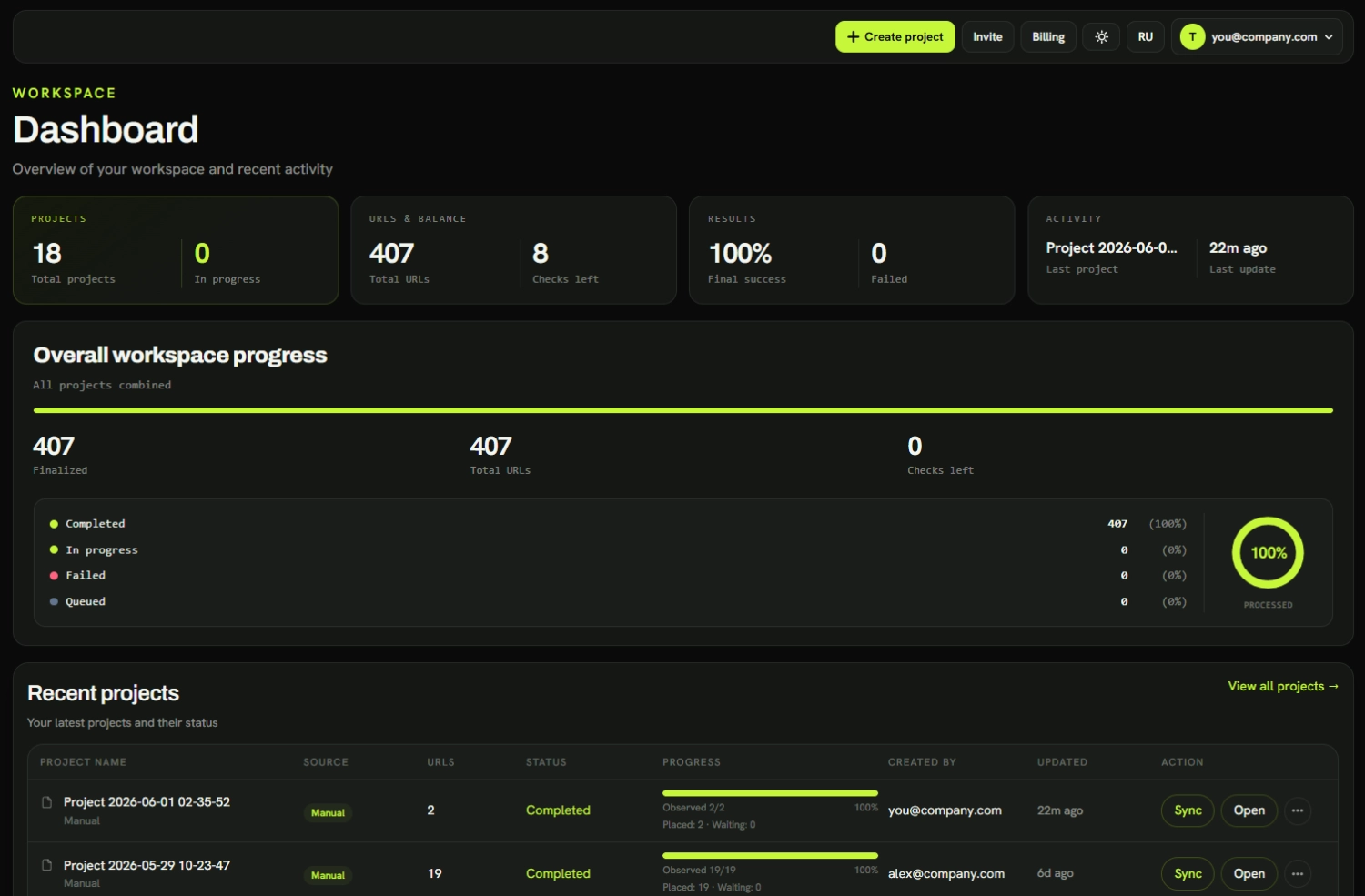Sync Project 2026-06-01 02-35-52

1188,810
